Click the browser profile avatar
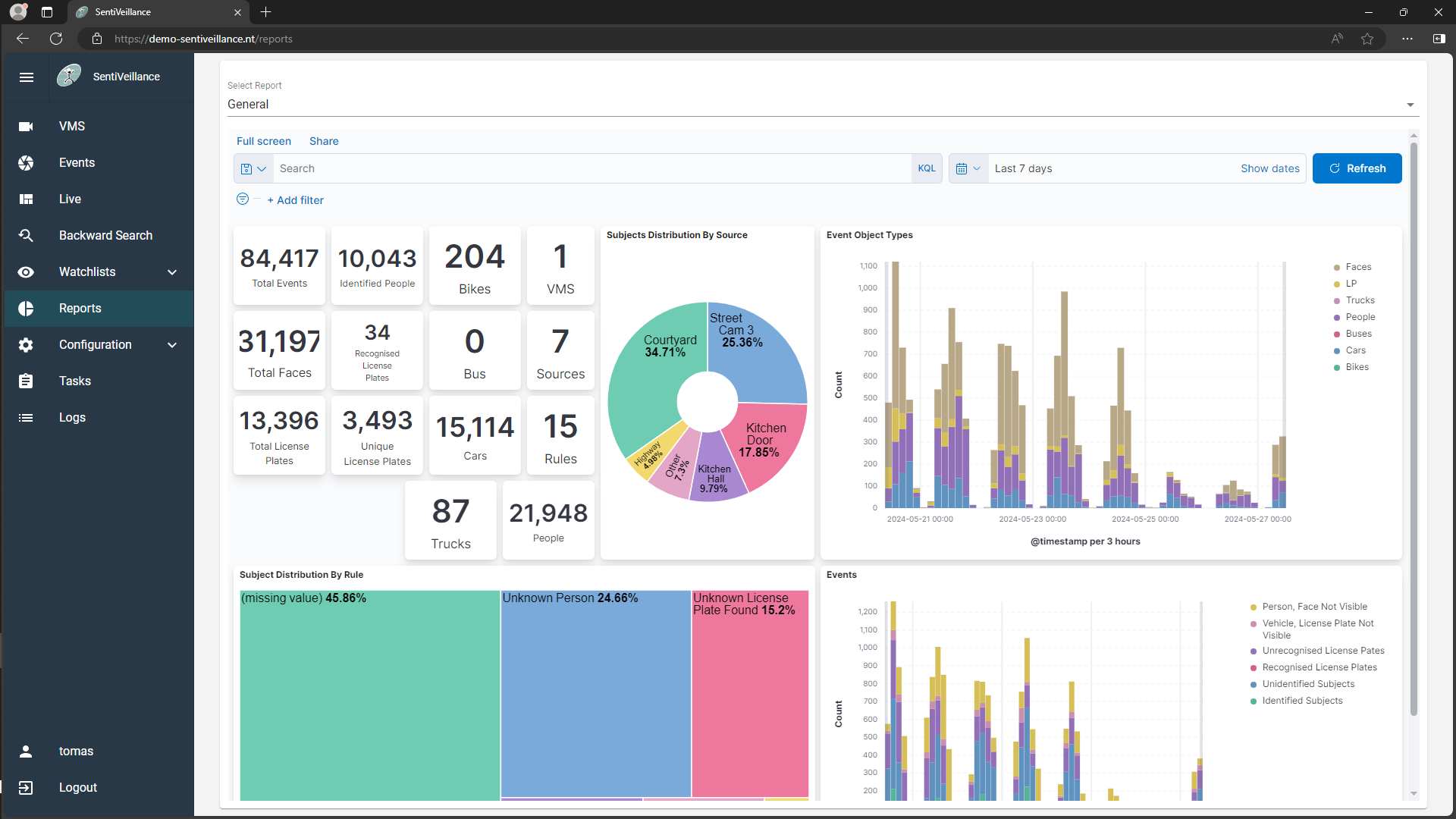 (x=18, y=12)
